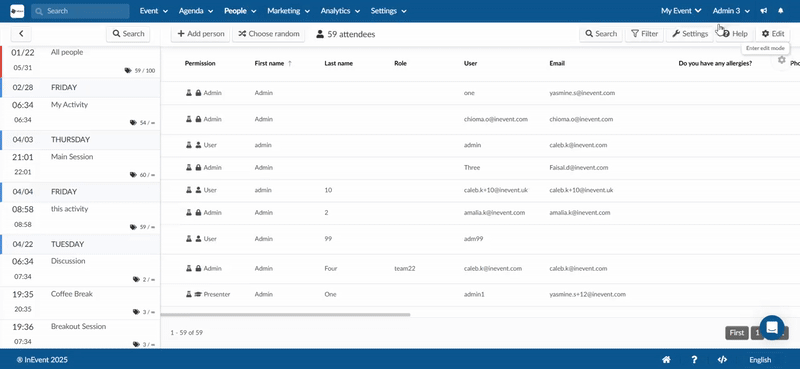The height and width of the screenshot is (369, 800).
Task: Open the Event menu
Action: click(154, 11)
